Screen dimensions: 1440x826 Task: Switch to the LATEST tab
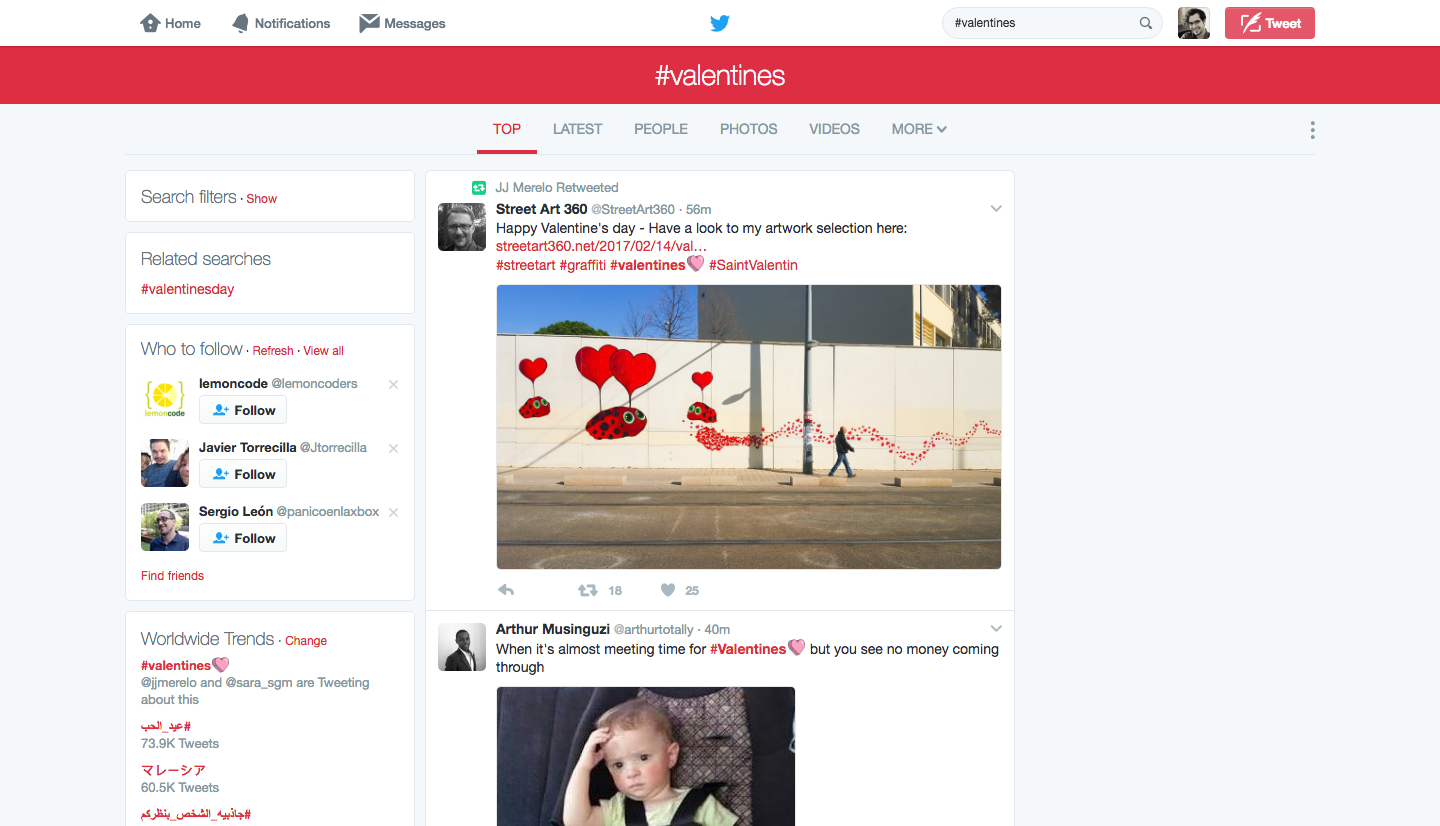click(x=578, y=129)
